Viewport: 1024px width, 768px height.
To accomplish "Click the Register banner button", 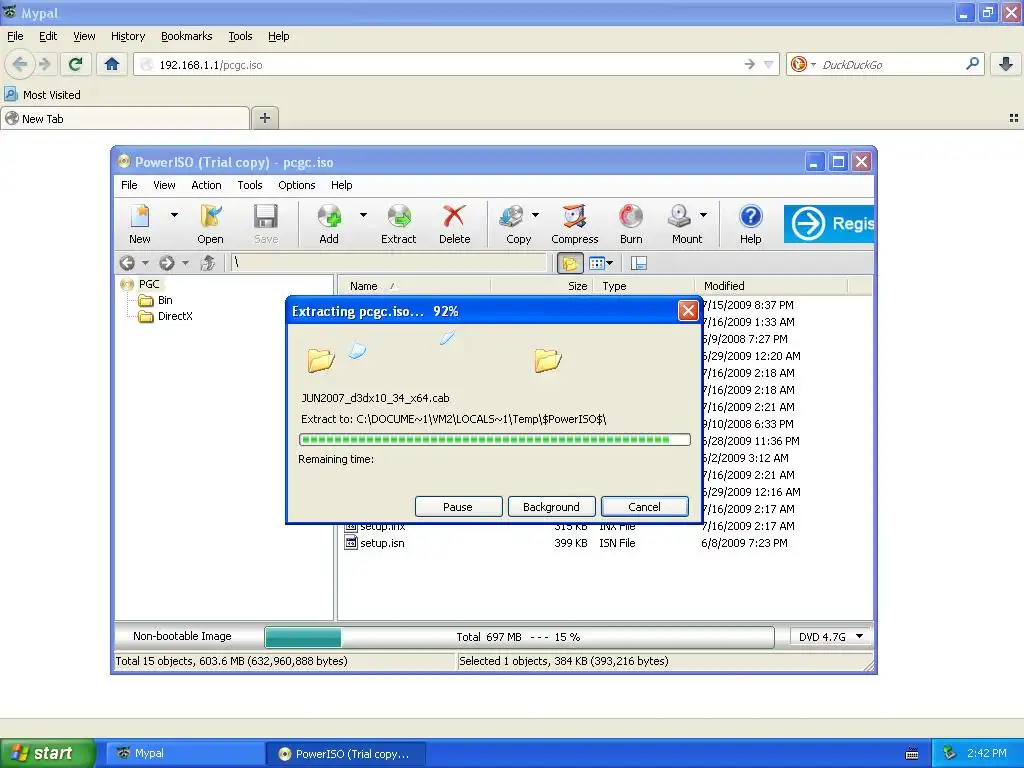I will (829, 223).
